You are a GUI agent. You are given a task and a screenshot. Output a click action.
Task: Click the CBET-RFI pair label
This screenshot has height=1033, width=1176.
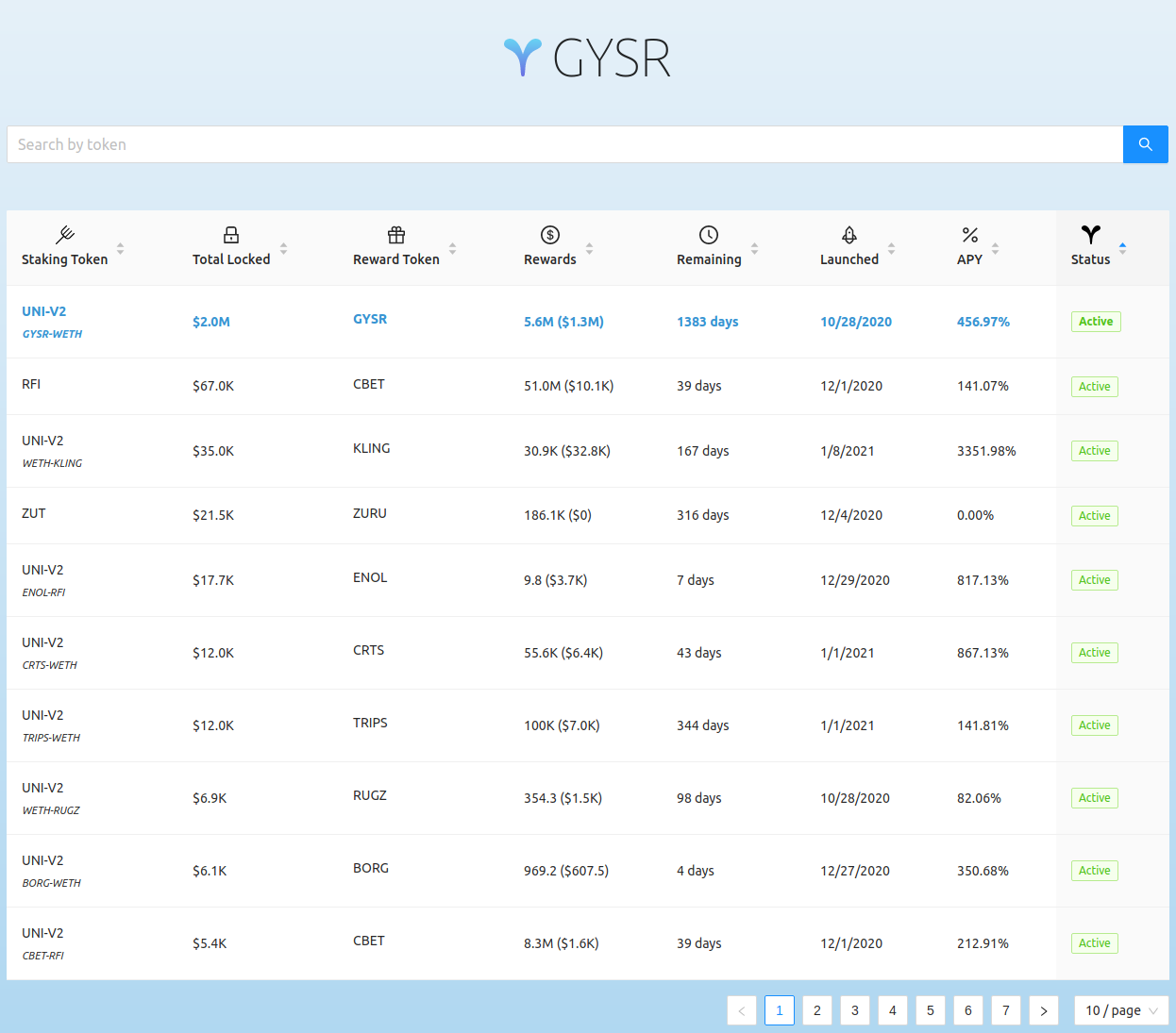42,956
